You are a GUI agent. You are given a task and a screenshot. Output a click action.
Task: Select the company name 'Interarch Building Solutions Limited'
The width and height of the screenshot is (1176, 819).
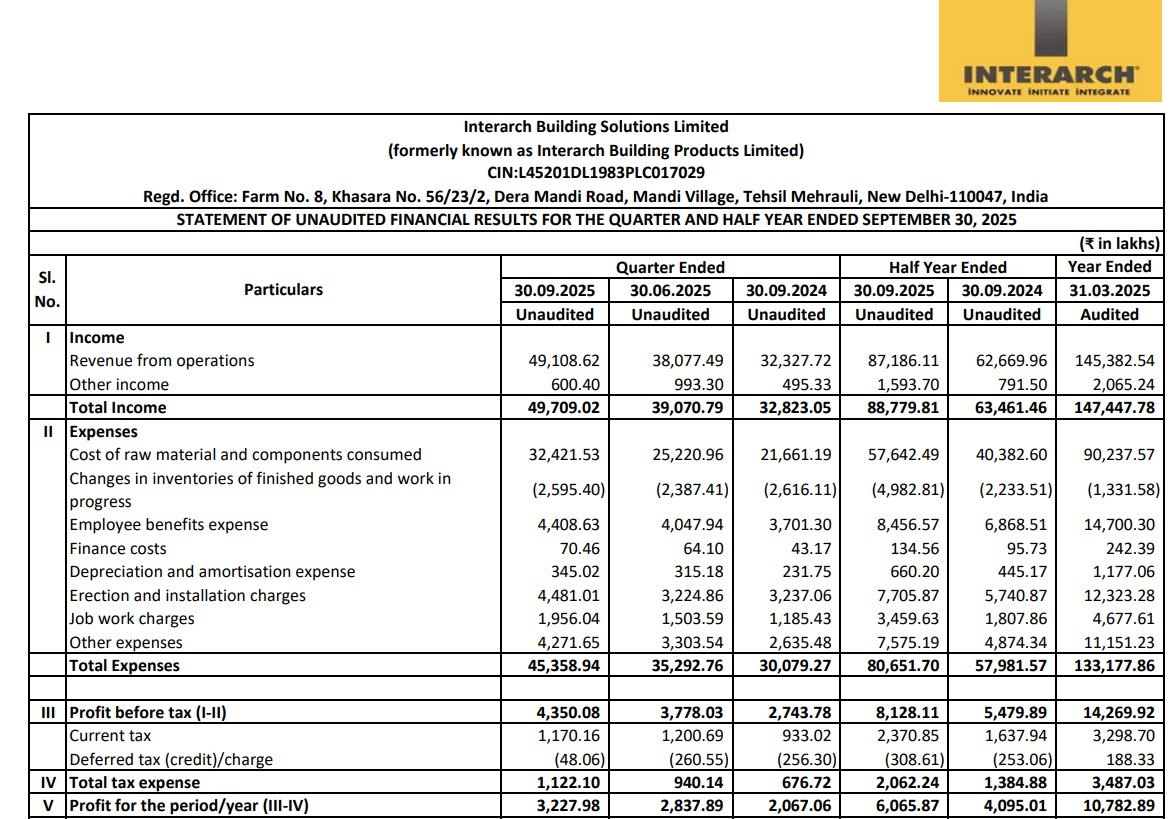pos(596,127)
